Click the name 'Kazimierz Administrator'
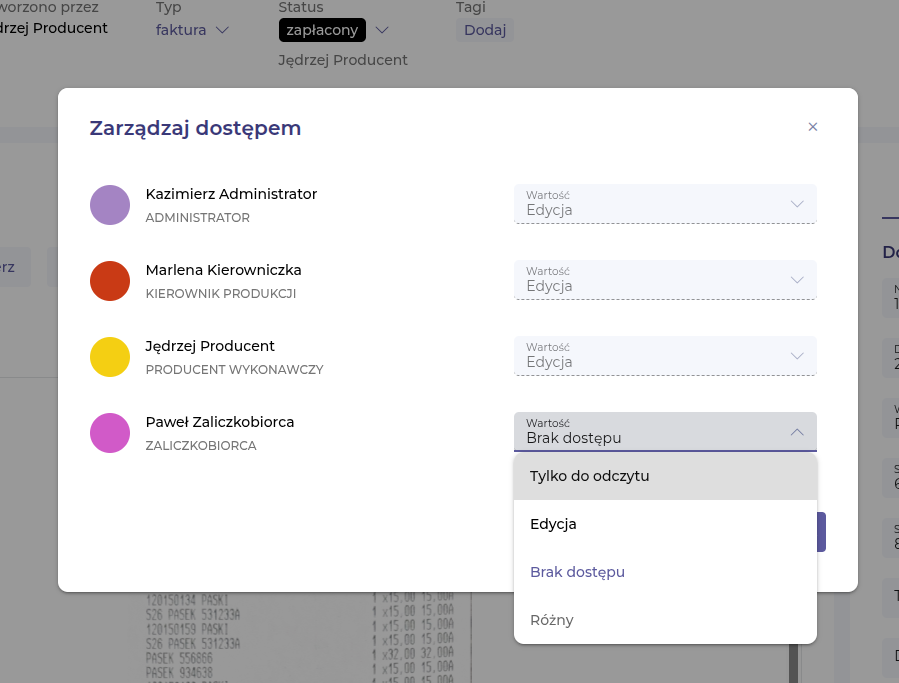Screen dimensions: 899x683 (x=231, y=194)
